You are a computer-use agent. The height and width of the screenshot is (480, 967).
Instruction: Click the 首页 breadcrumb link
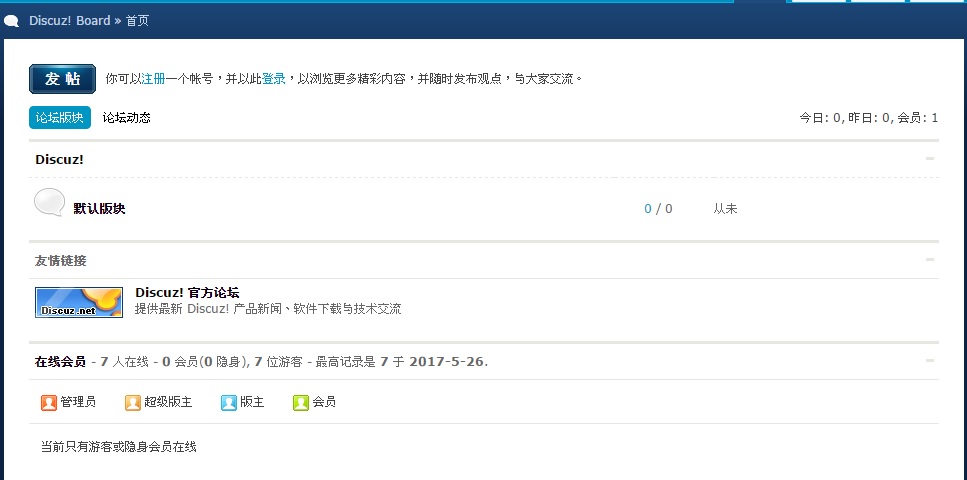click(x=137, y=20)
